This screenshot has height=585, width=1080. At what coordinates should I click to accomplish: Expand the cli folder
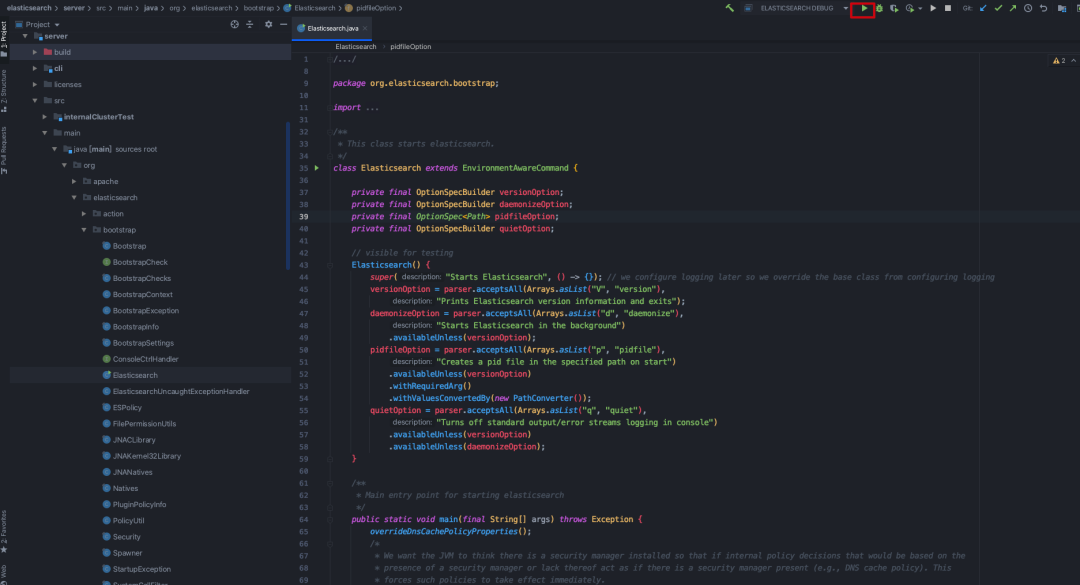click(35, 68)
